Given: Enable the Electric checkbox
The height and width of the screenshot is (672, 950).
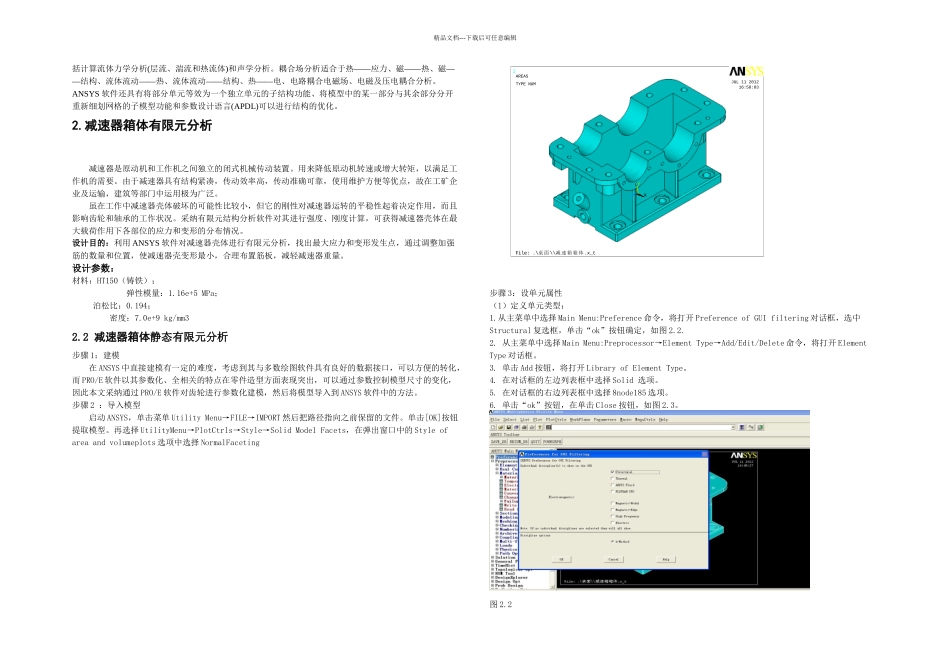Looking at the screenshot, I should coord(613,523).
